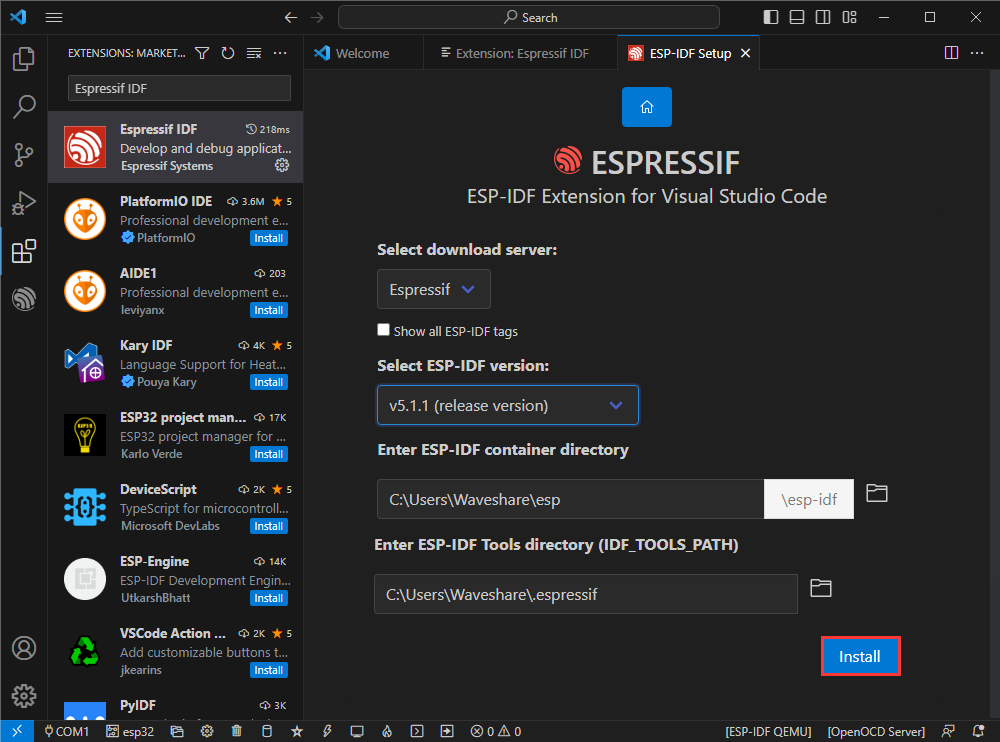
Task: Click the red-outlined Install button in setup
Action: [x=860, y=656]
